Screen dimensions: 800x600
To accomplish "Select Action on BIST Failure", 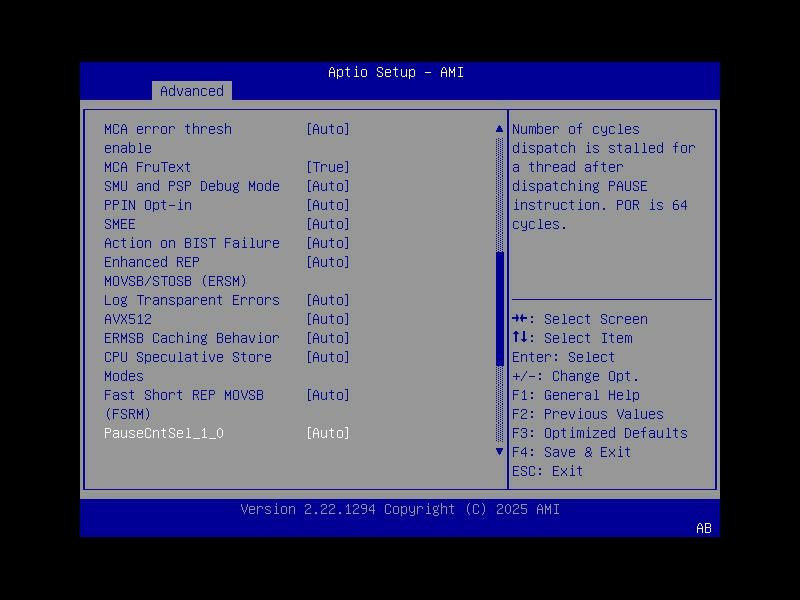I will [192, 243].
